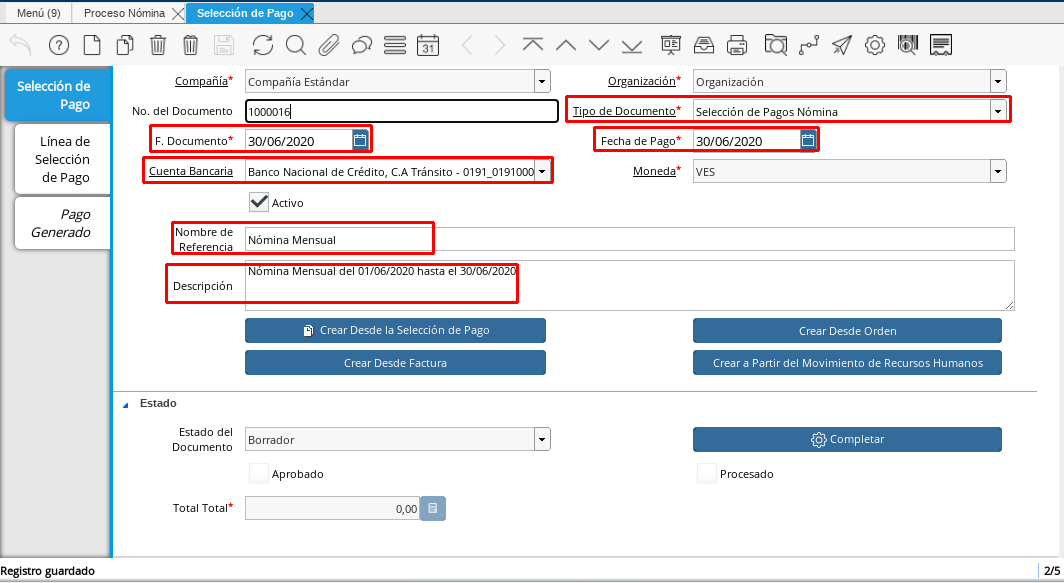
Task: Click the barcode scan magnifier icon
Action: point(907,45)
